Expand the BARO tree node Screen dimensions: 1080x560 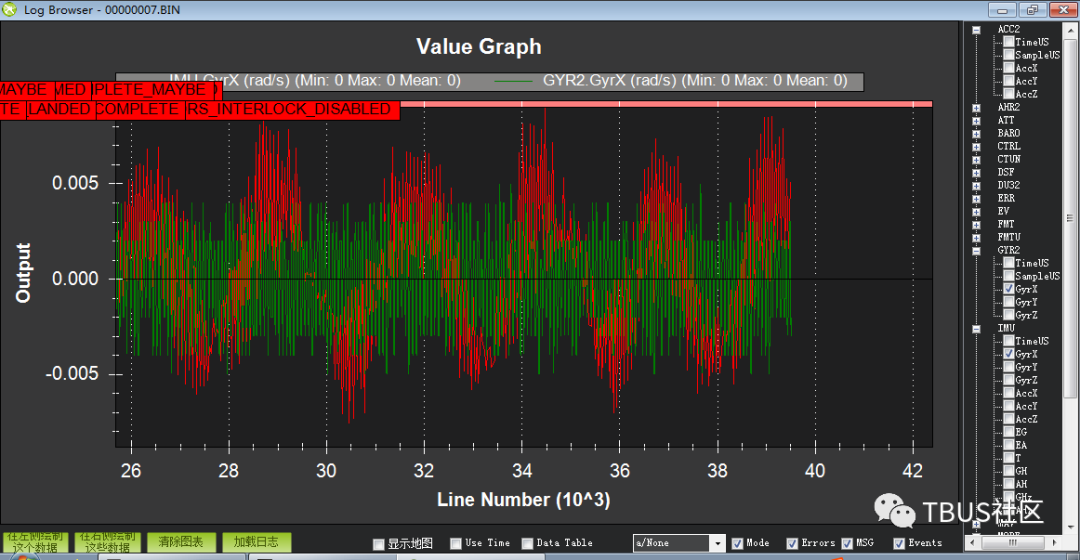point(976,134)
